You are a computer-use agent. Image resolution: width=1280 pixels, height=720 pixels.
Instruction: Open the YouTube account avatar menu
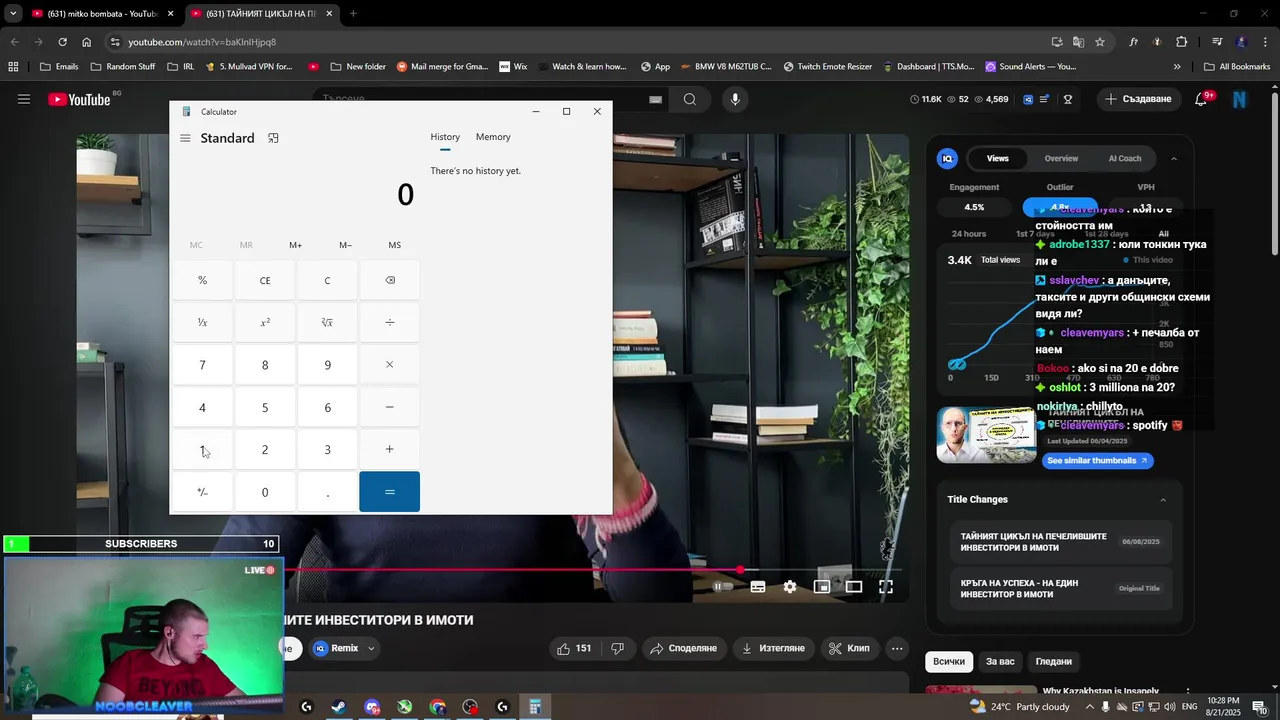click(1239, 99)
